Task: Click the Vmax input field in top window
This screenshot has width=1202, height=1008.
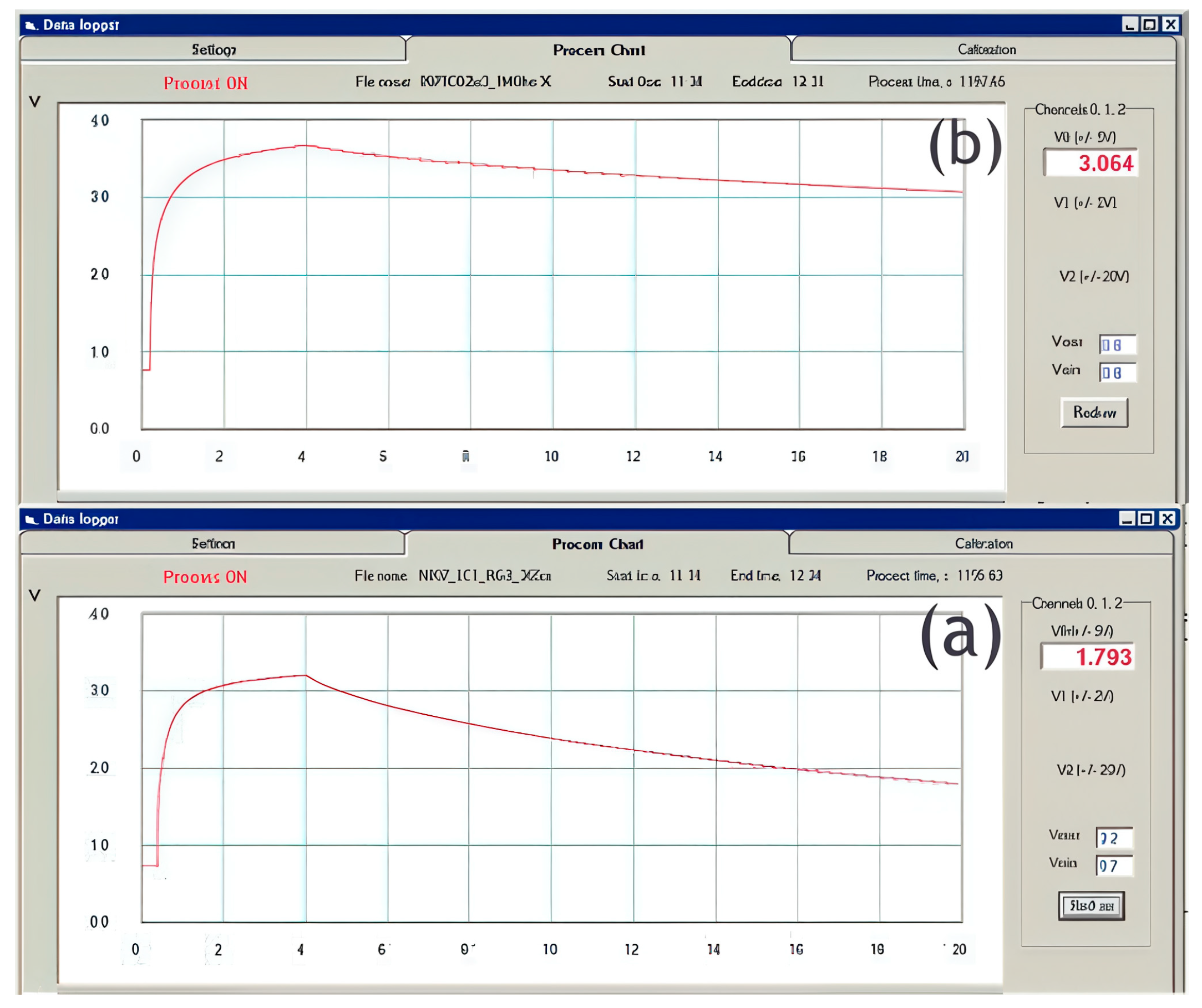Action: tap(1117, 344)
